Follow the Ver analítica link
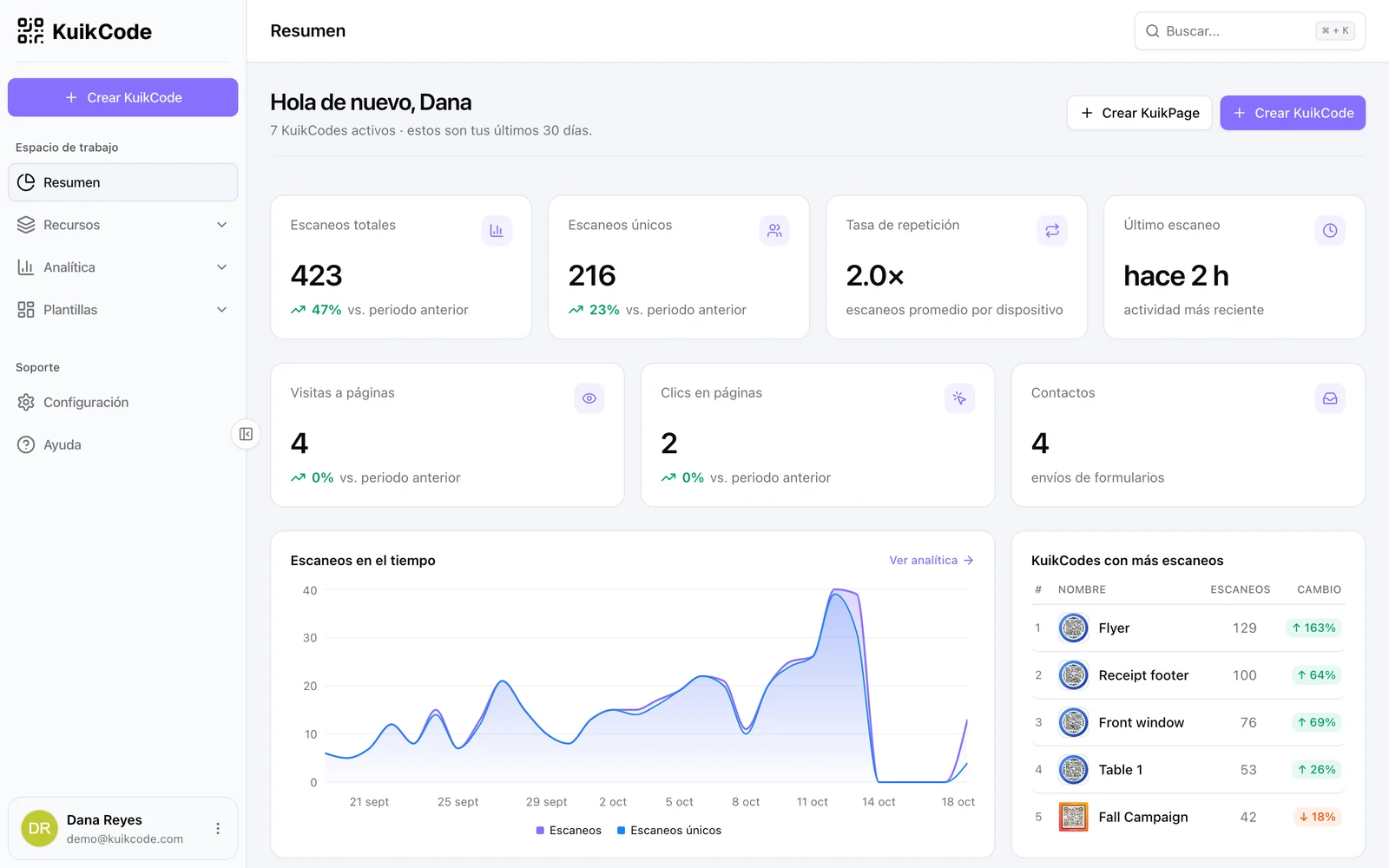This screenshot has width=1389, height=868. pyautogui.click(x=931, y=561)
